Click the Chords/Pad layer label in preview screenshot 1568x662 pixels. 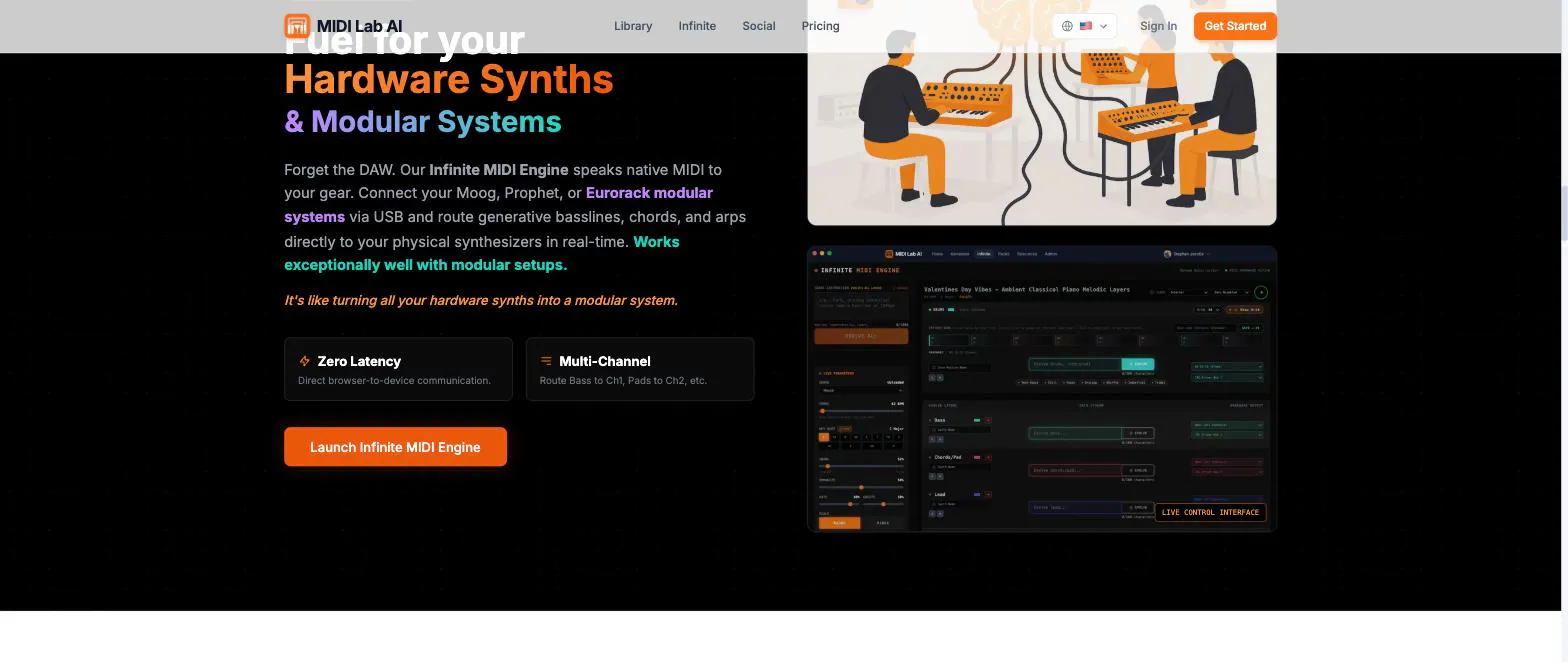948,457
